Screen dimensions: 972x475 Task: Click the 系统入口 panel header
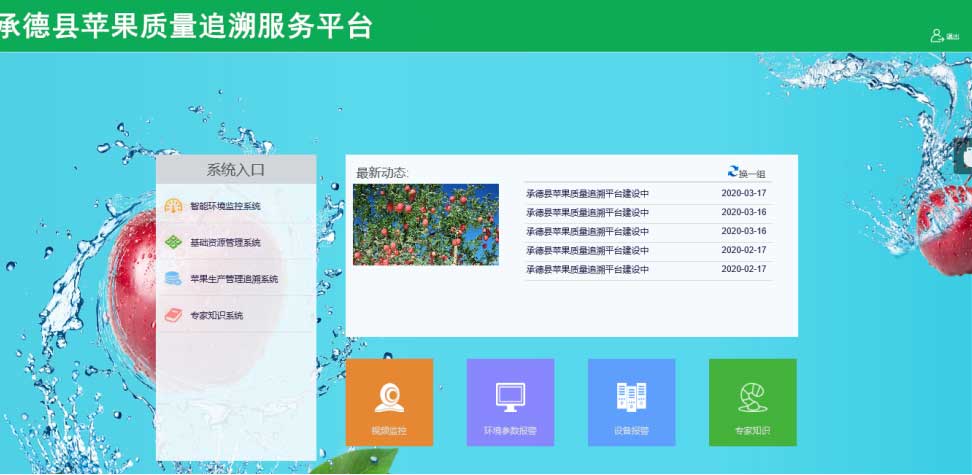[236, 170]
